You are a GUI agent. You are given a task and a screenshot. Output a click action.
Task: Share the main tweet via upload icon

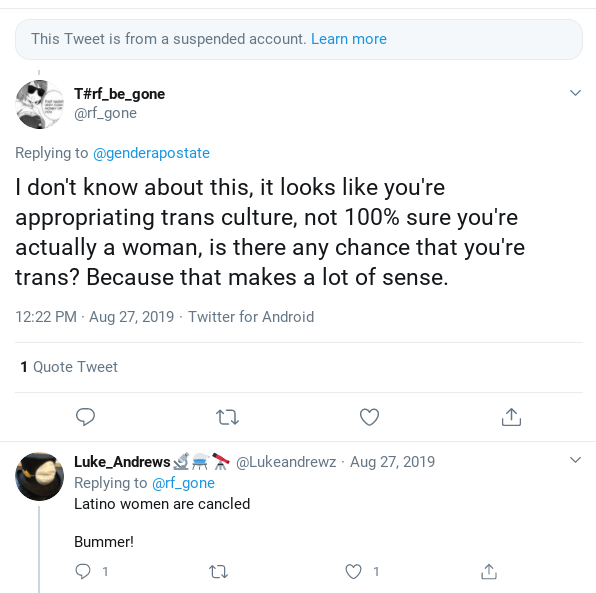pos(511,417)
